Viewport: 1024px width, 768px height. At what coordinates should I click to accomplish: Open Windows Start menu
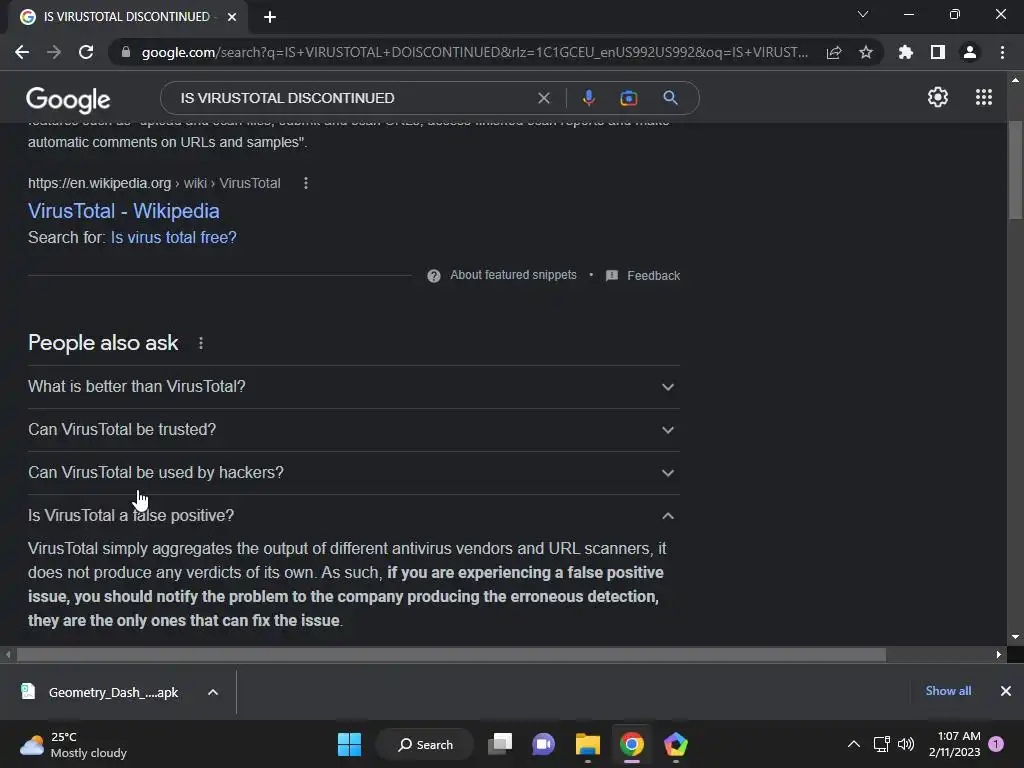(349, 744)
